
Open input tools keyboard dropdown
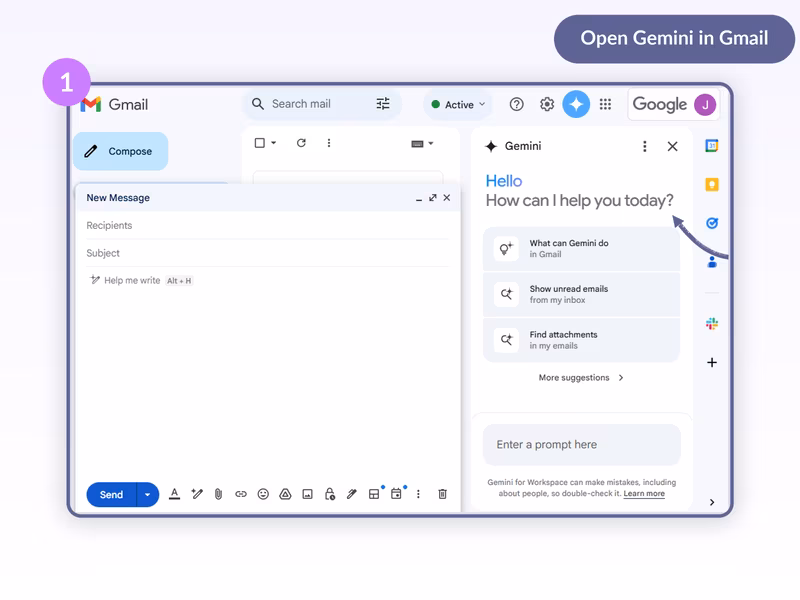(422, 143)
